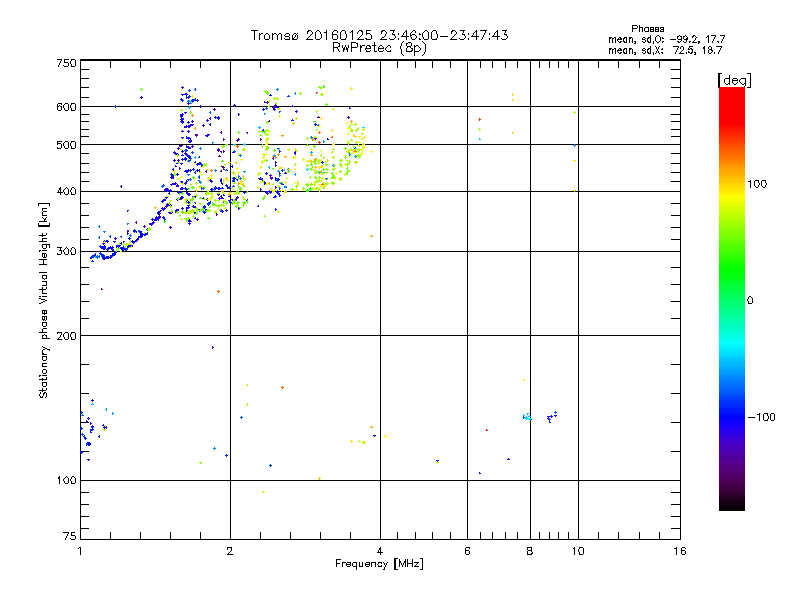
Task: Click the 'mean, sd,O: -99.2, 17.7' line
Action: [666, 39]
